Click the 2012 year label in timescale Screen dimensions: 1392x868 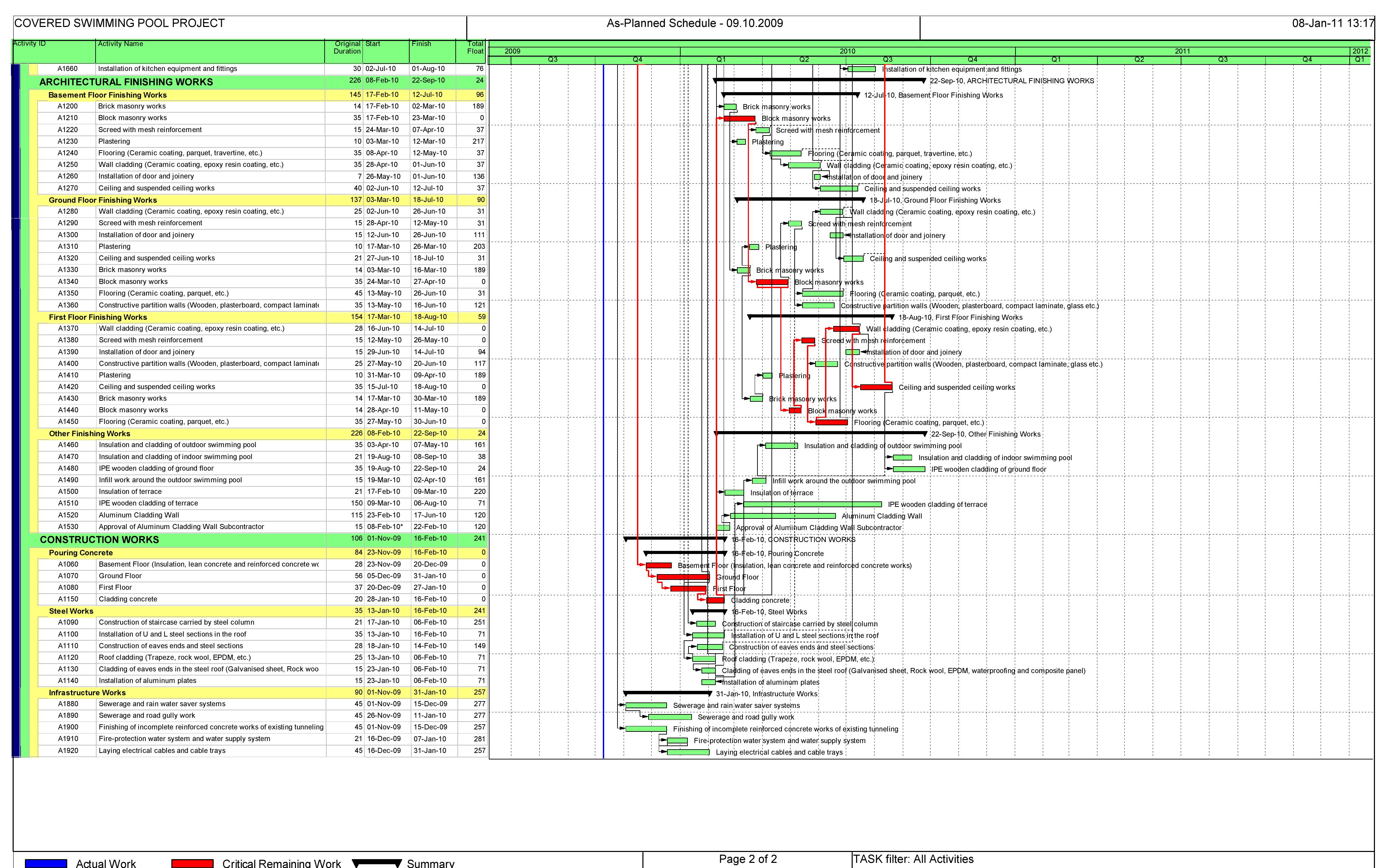click(1360, 51)
